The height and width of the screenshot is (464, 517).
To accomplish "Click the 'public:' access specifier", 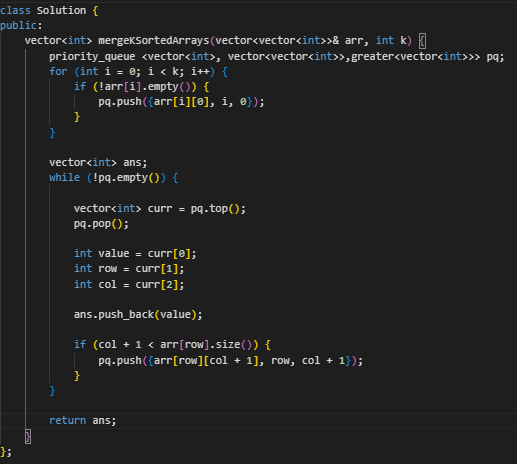I will pyautogui.click(x=21, y=25).
